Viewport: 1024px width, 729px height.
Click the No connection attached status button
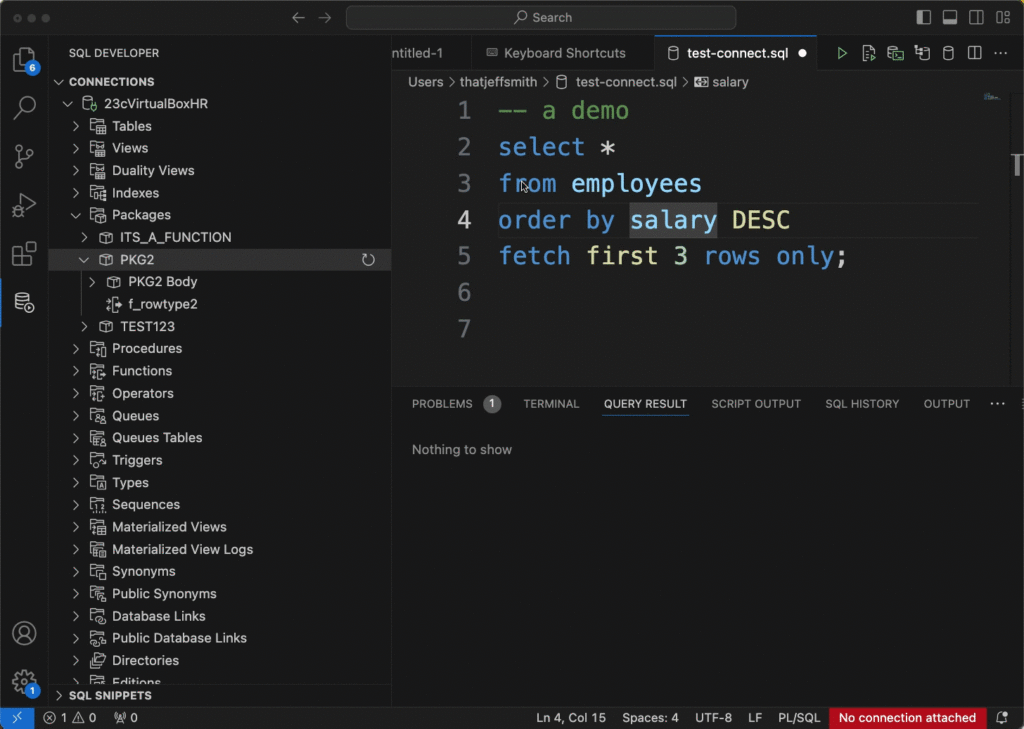[x=907, y=718]
